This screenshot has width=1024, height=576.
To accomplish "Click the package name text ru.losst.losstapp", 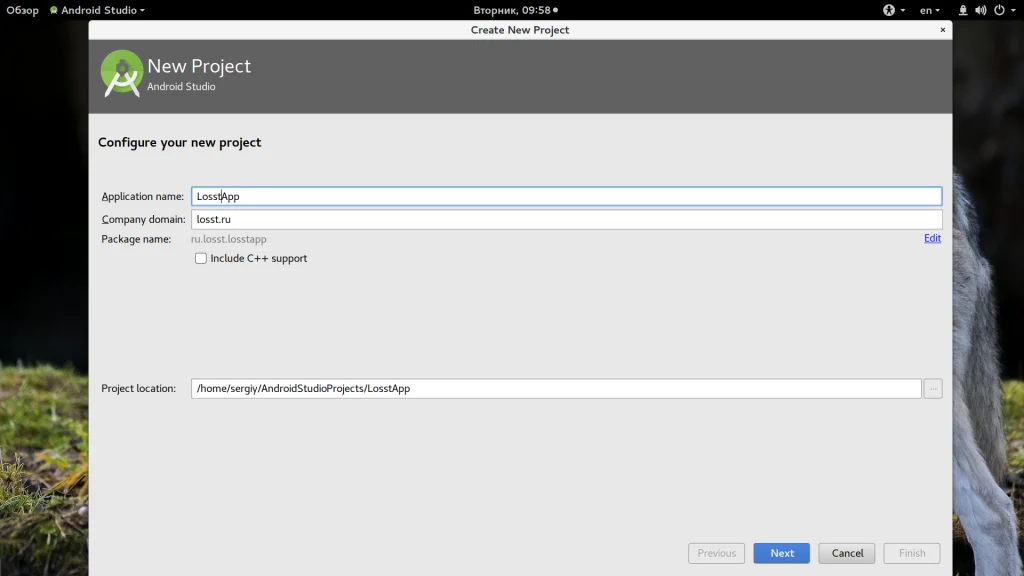I will pos(229,239).
